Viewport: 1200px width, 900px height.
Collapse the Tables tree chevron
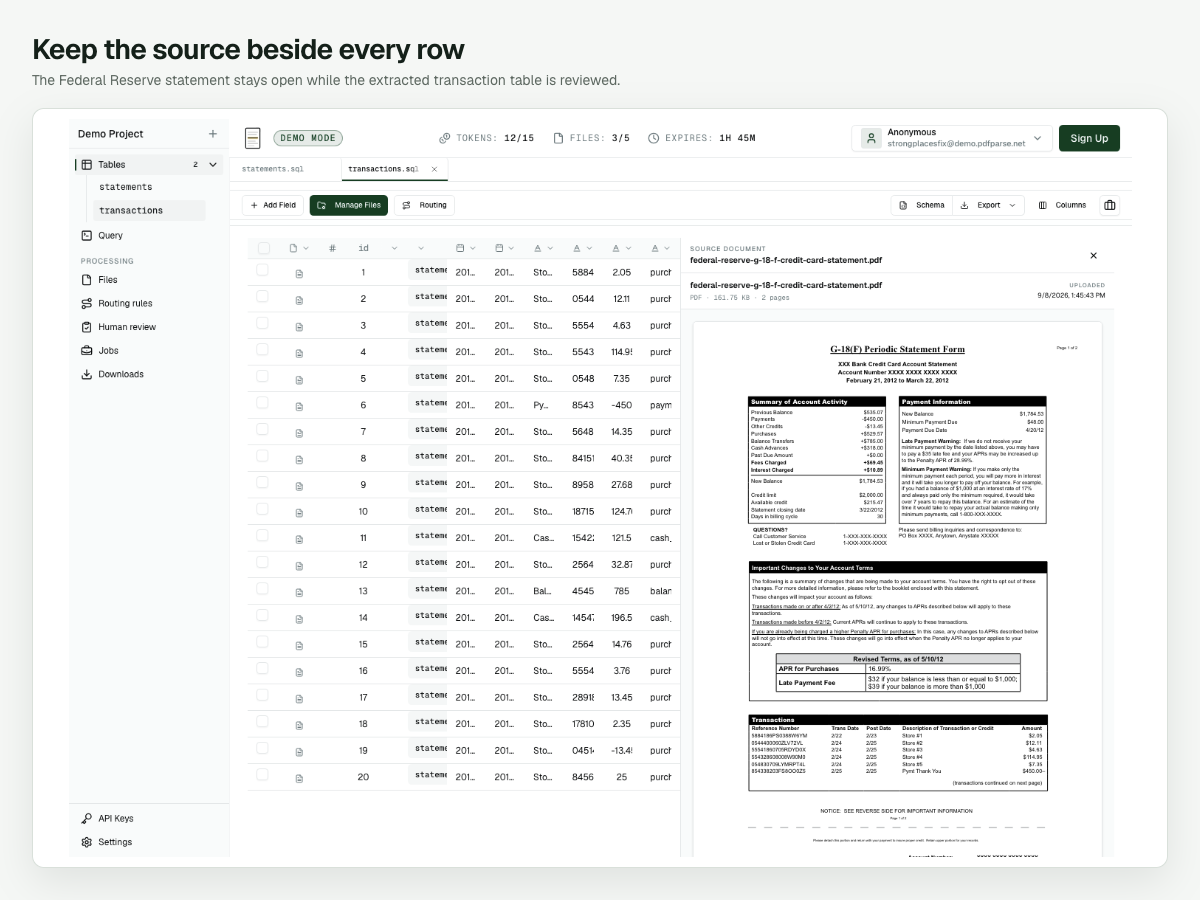coord(213,164)
